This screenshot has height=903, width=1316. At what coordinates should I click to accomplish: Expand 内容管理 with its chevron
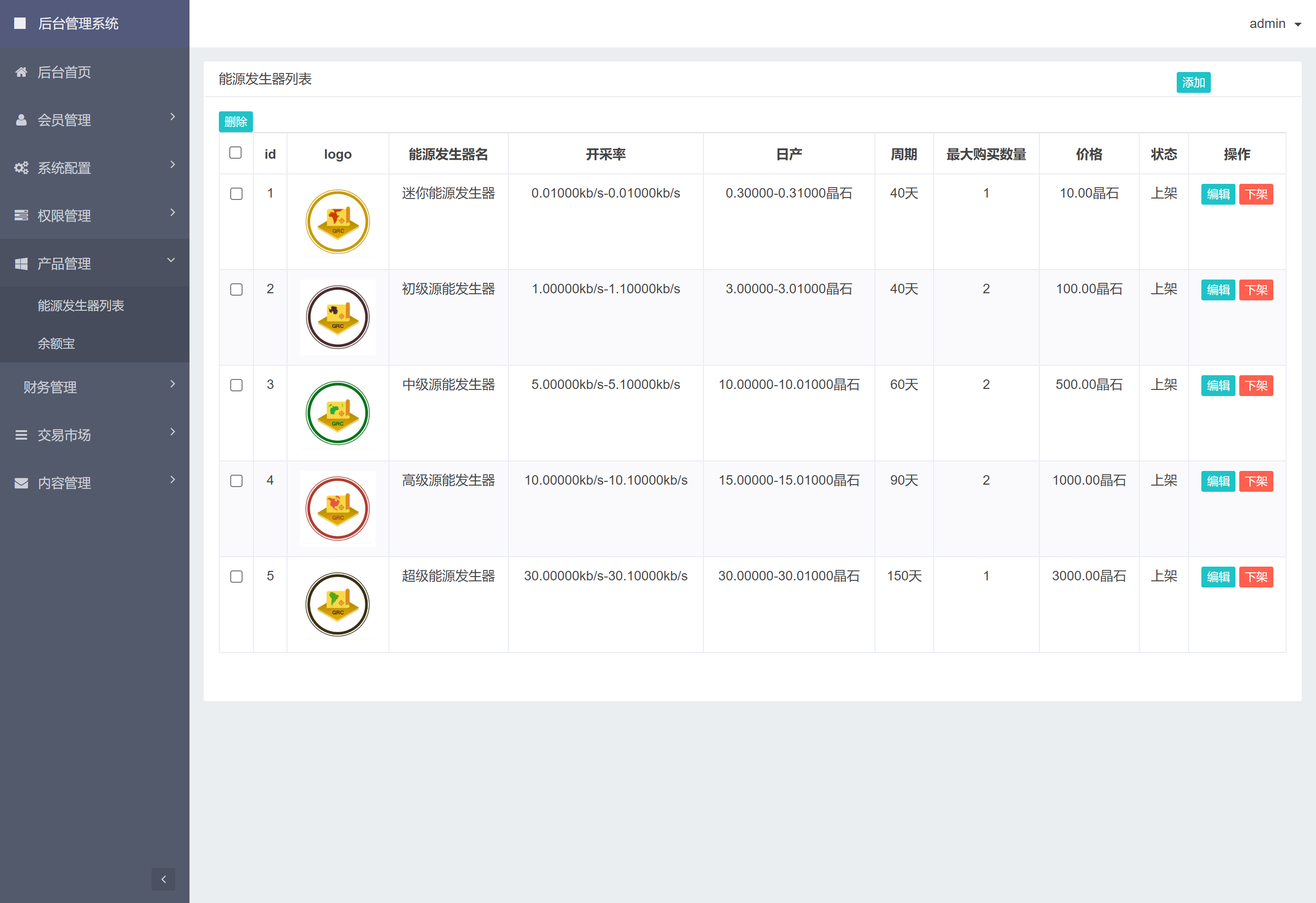172,479
